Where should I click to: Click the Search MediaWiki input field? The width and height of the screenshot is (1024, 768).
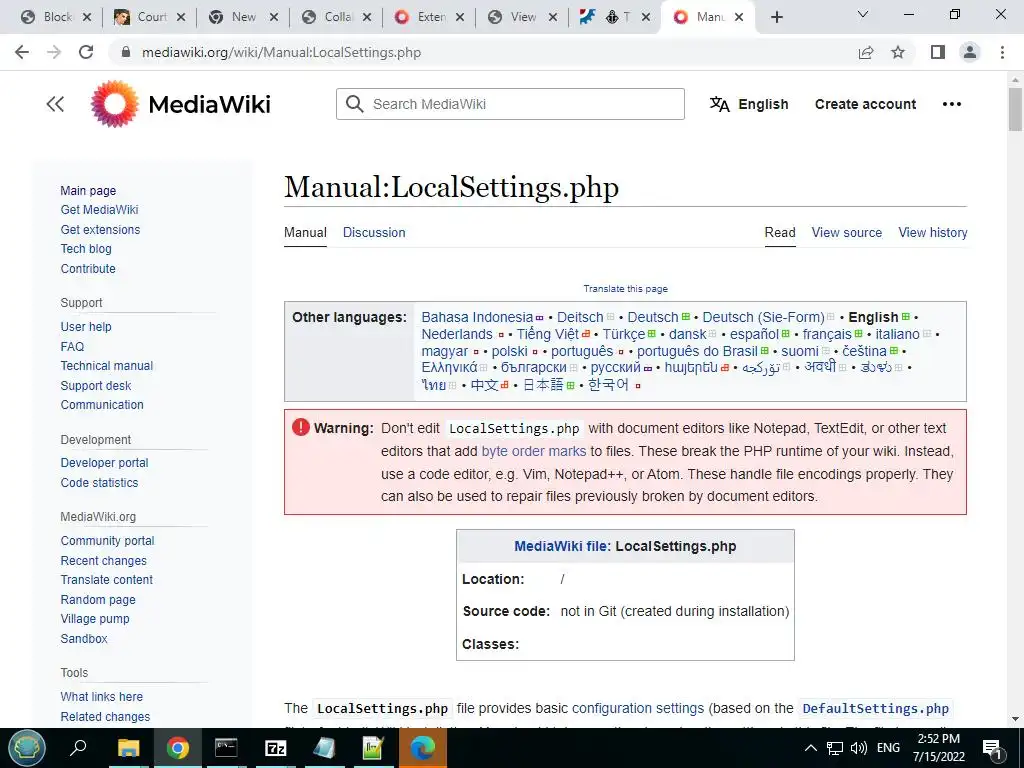510,104
